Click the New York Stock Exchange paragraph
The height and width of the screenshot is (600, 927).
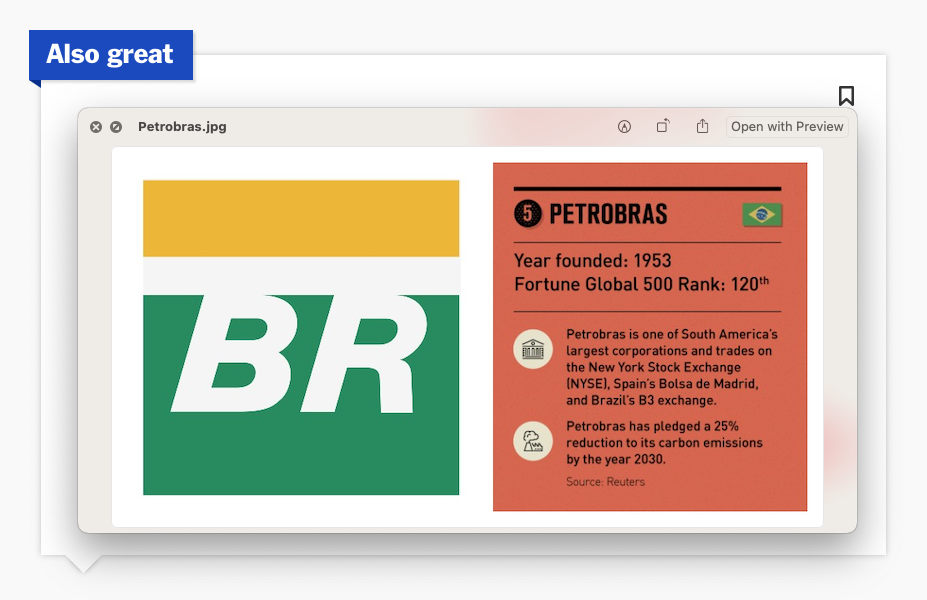pos(672,367)
